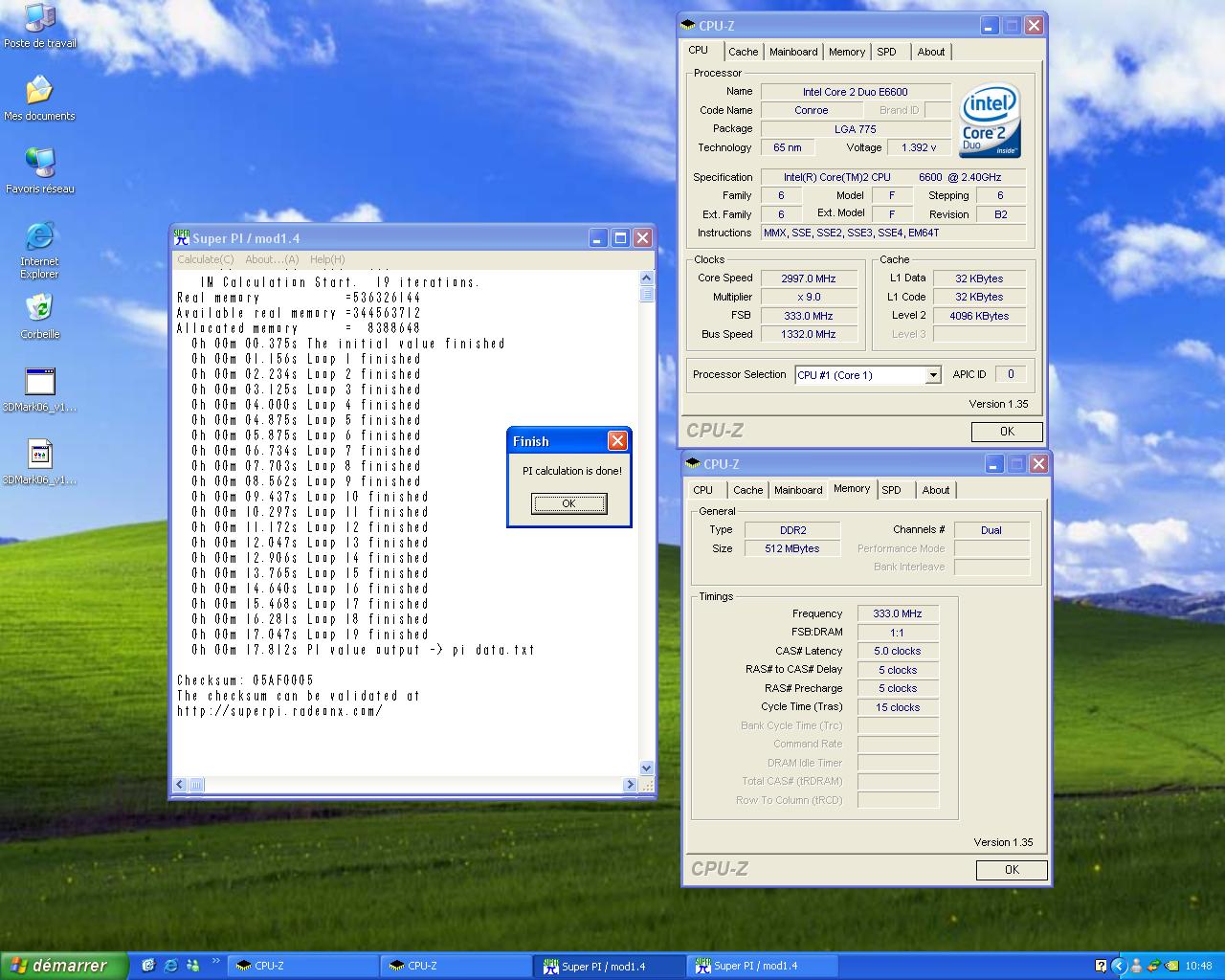Viewport: 1225px width, 980px height.
Task: Click the safely remove hardware tray icon
Action: [x=1154, y=966]
